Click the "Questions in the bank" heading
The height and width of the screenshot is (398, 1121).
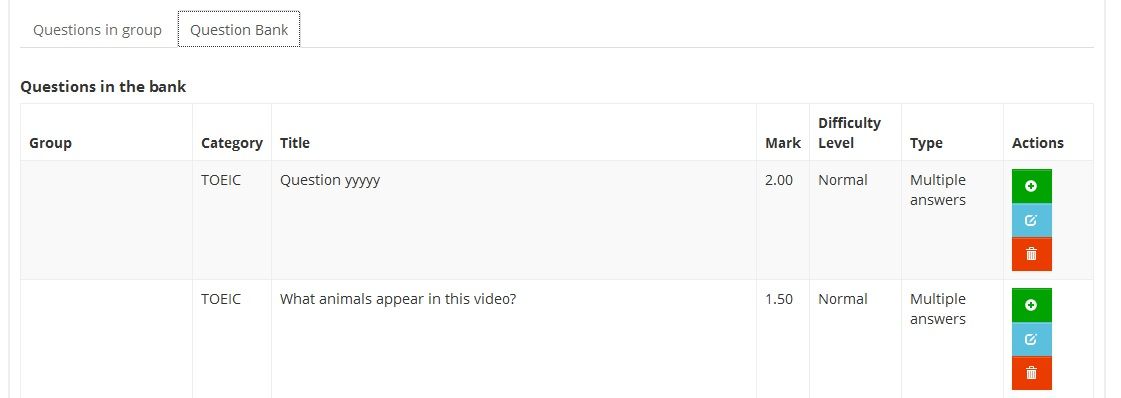click(103, 86)
